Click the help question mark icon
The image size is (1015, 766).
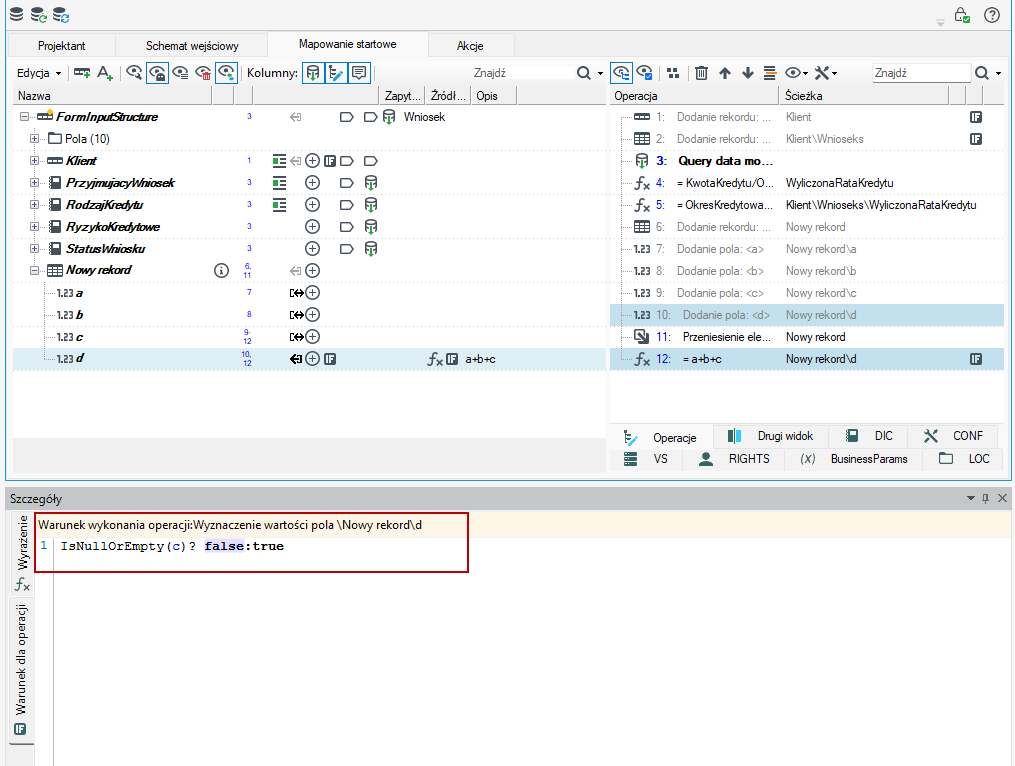(992, 15)
